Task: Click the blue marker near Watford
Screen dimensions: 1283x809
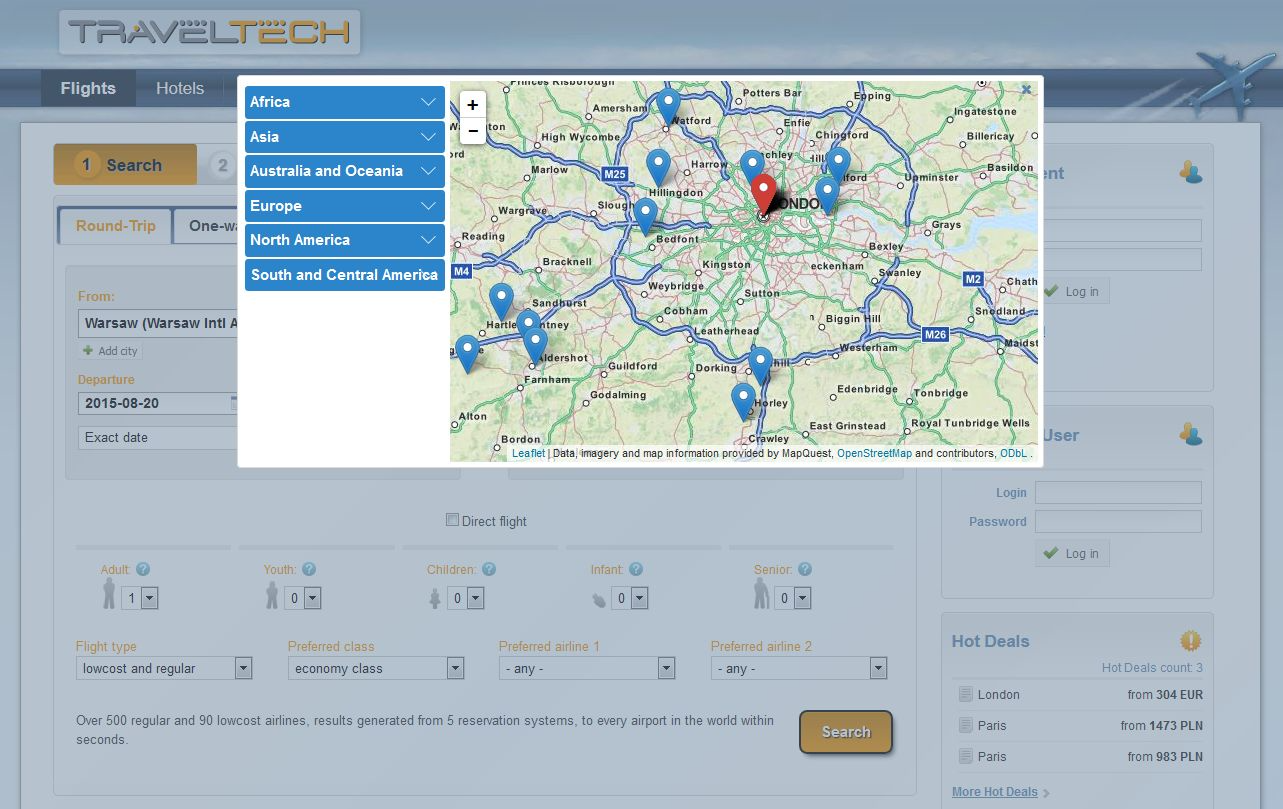Action: [668, 107]
